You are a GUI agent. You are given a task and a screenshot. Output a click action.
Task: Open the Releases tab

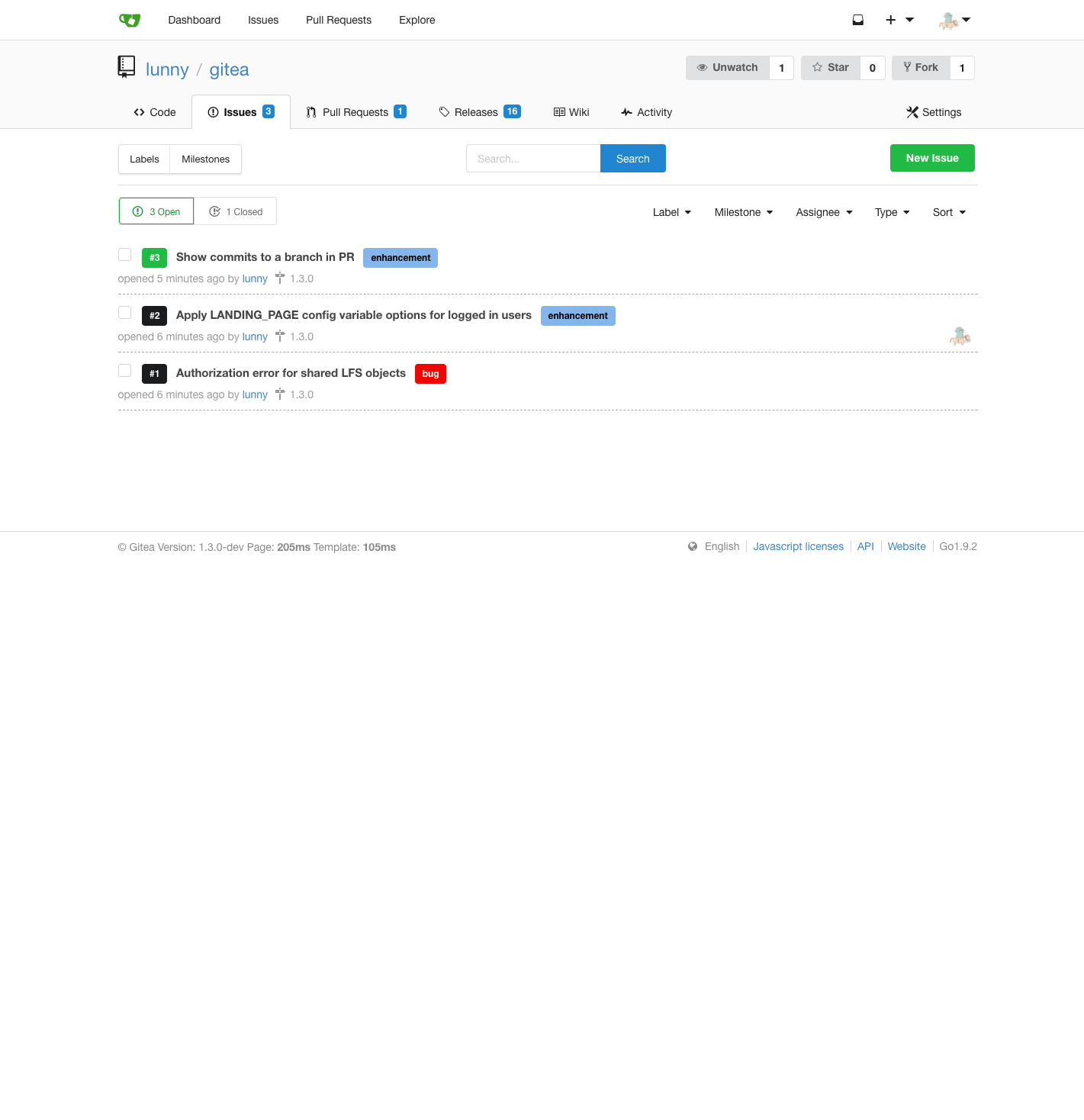(x=480, y=112)
